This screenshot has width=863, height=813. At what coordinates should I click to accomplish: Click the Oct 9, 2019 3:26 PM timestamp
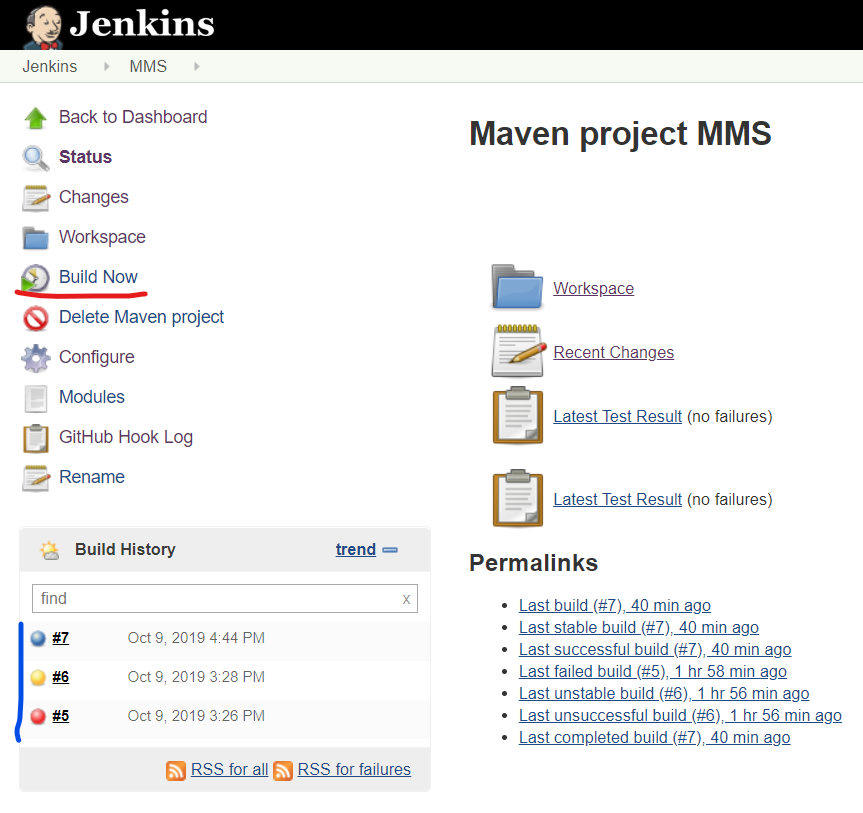point(196,716)
